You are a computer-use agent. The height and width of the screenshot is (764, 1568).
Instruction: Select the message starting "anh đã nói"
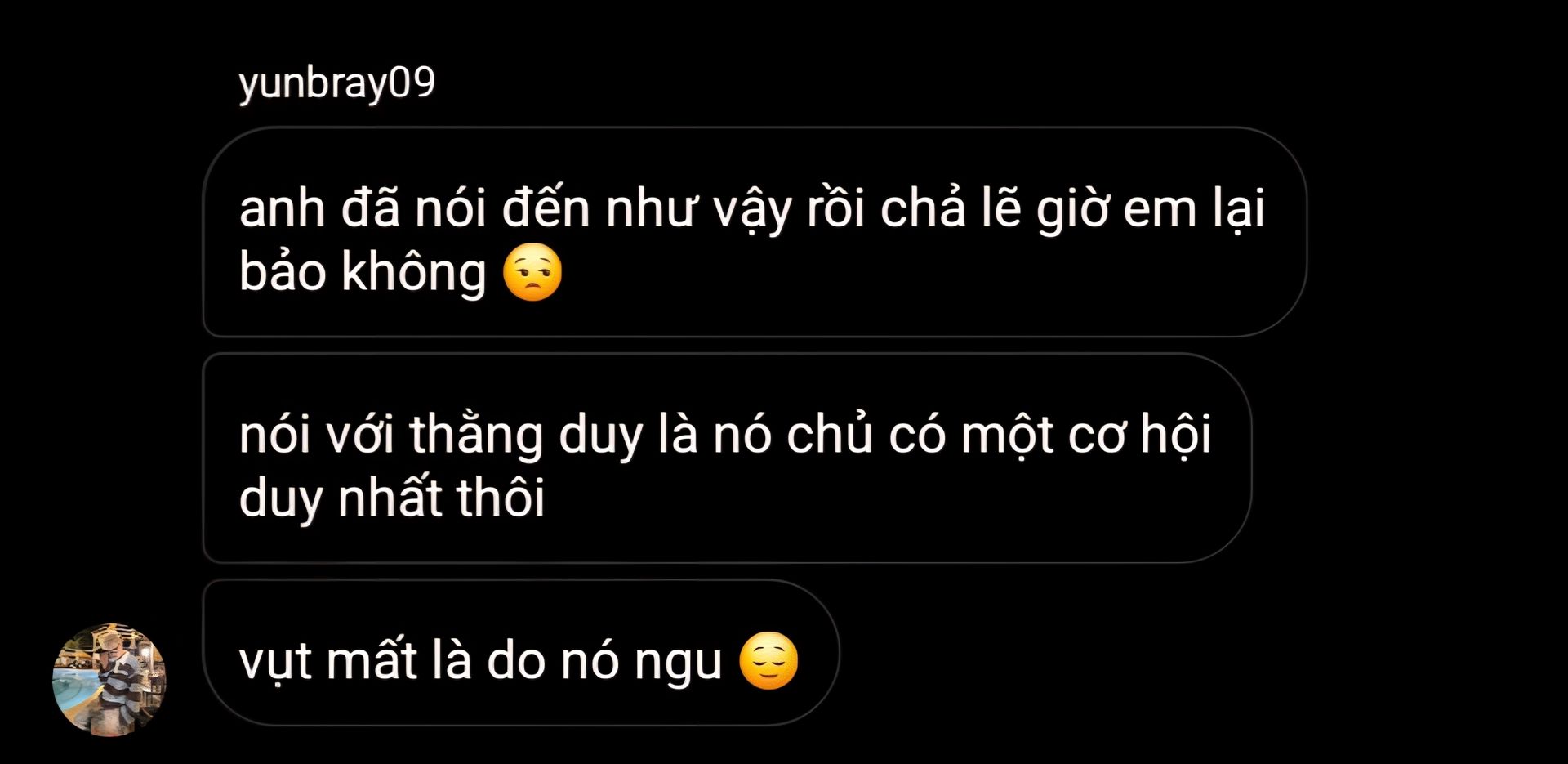pos(755,232)
